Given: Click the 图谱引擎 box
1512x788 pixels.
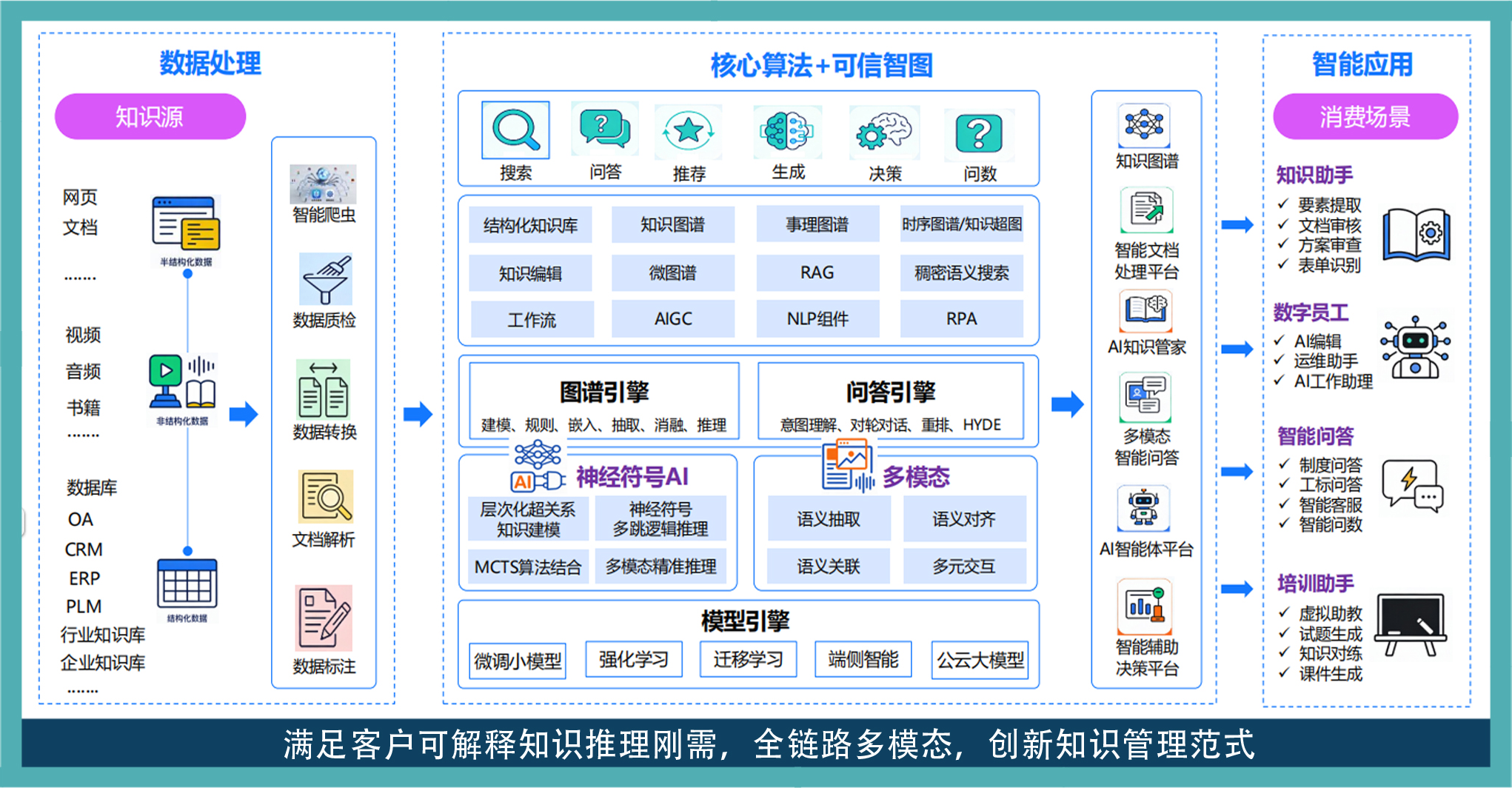Looking at the screenshot, I should click(x=604, y=402).
